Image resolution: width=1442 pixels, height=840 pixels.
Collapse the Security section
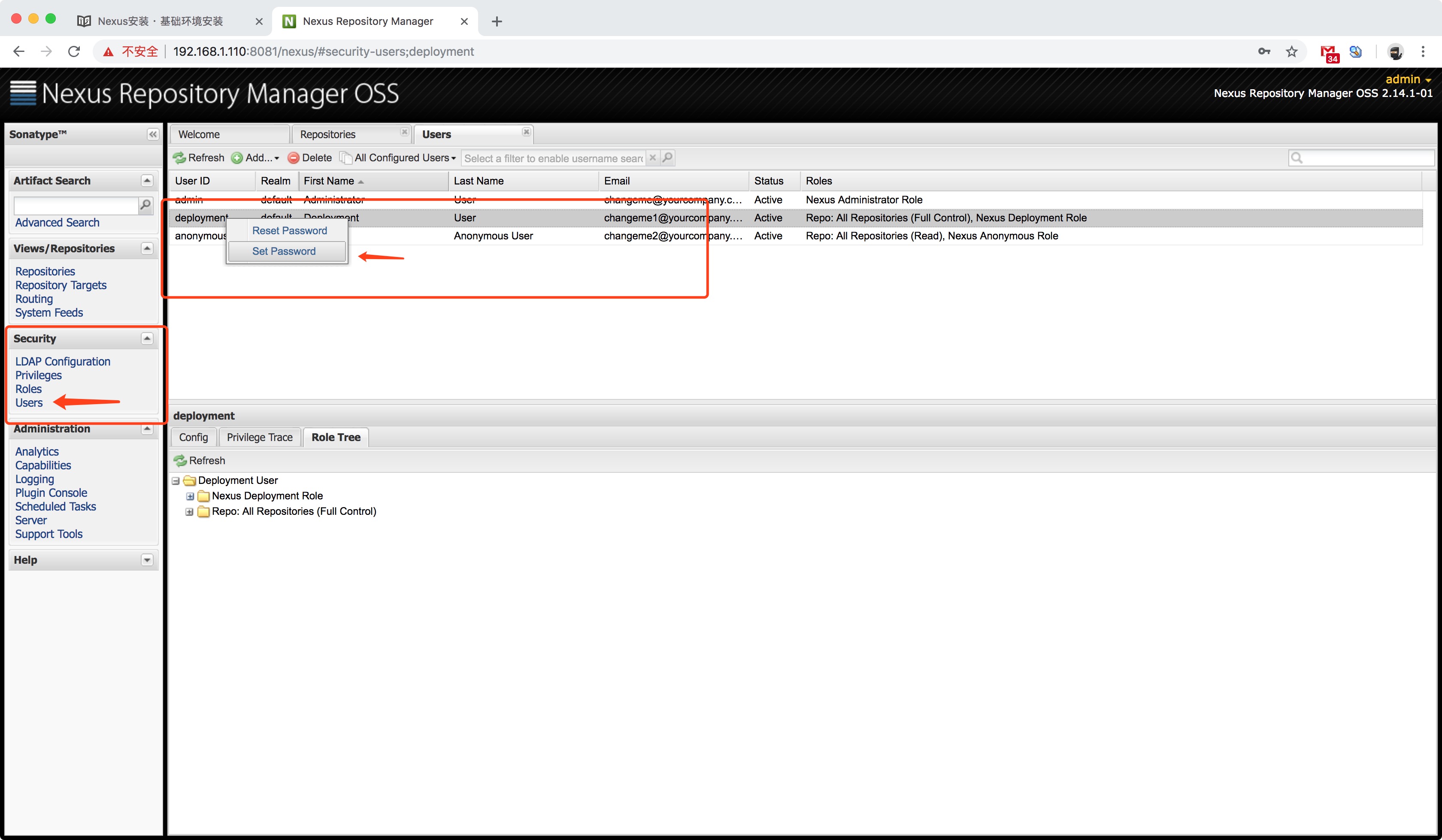(147, 339)
